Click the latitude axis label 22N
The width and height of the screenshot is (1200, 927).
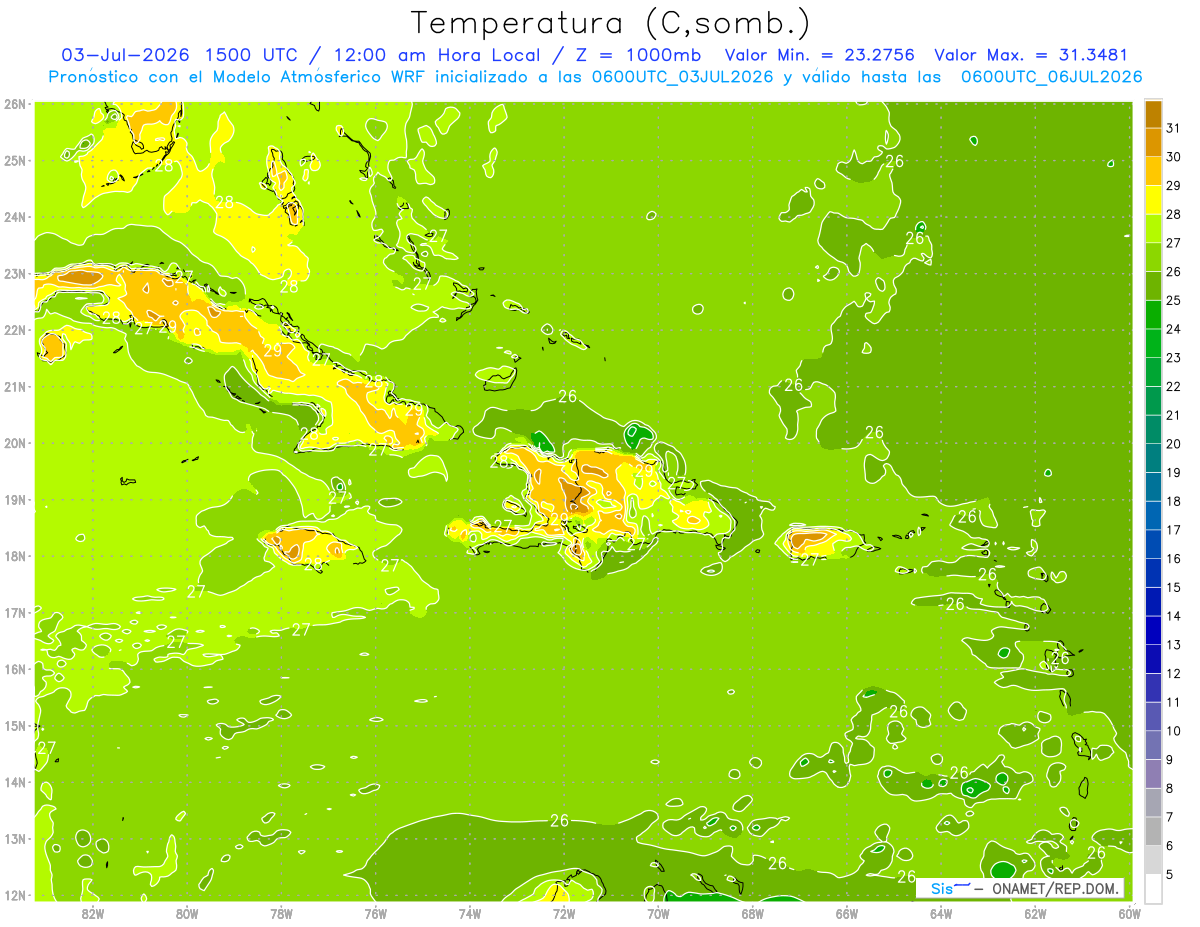(x=15, y=330)
